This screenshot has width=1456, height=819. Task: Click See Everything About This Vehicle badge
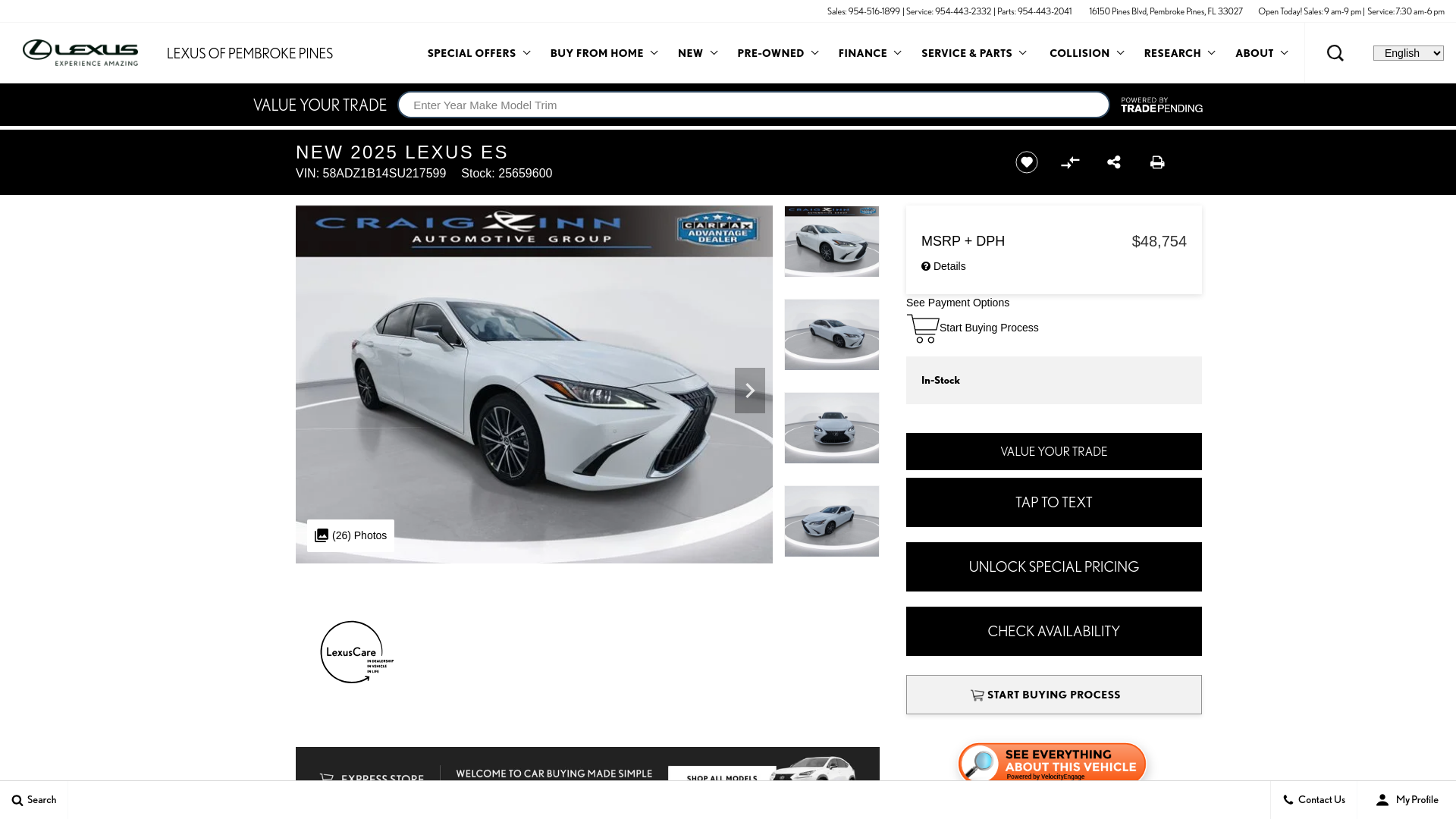1053,762
